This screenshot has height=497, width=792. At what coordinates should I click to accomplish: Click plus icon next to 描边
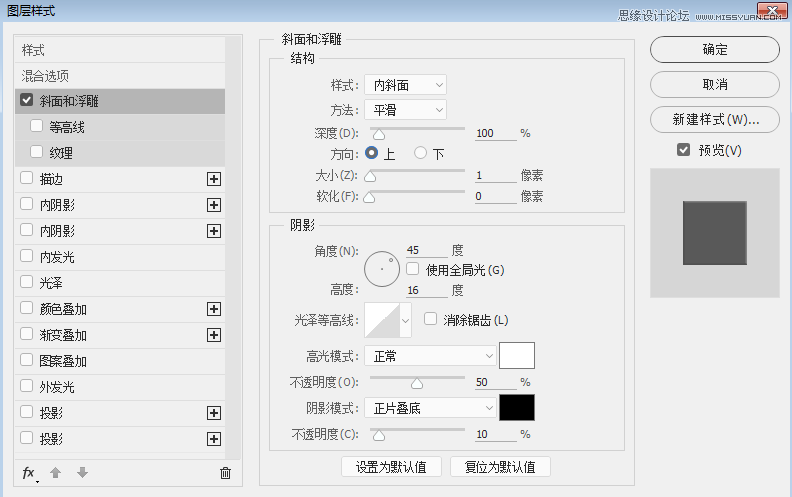tap(214, 179)
